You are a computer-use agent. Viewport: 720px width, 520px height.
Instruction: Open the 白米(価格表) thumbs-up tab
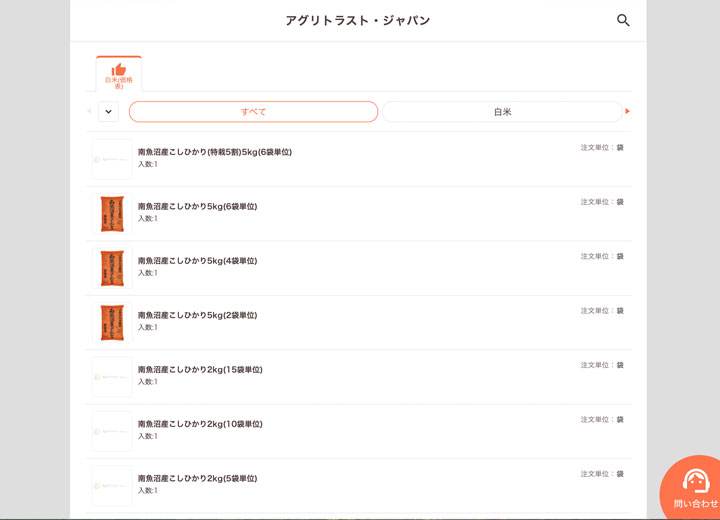pyautogui.click(x=118, y=74)
